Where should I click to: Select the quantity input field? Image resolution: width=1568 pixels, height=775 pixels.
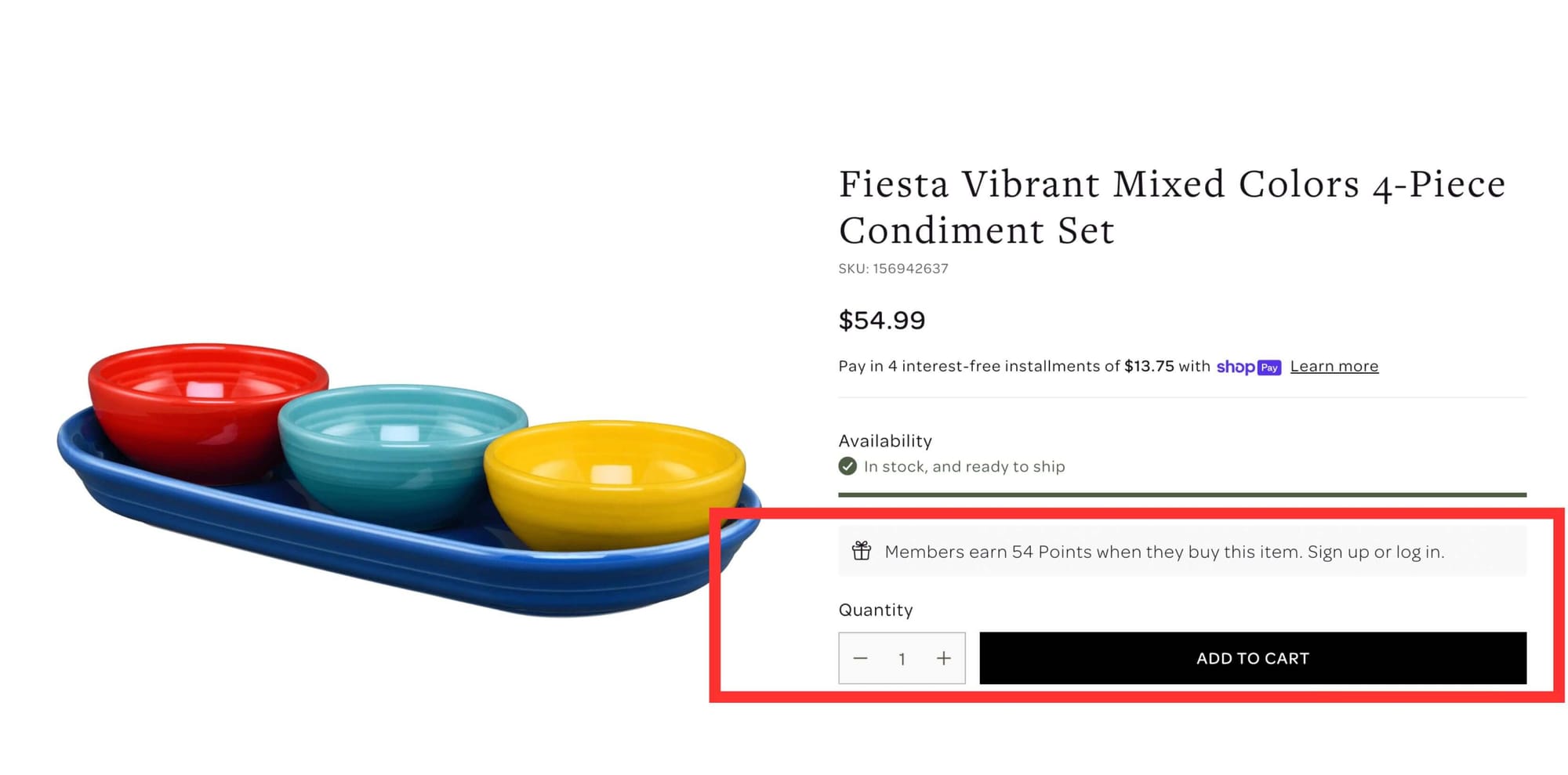[x=902, y=658]
